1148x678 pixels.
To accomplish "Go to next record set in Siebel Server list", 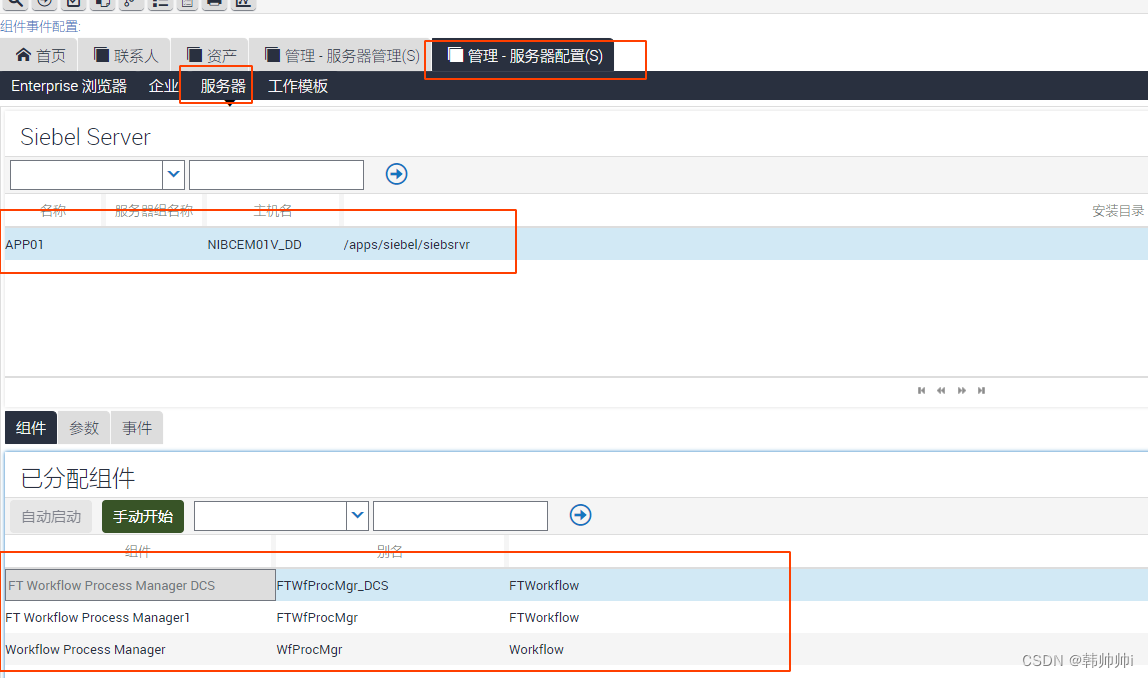I will [961, 390].
